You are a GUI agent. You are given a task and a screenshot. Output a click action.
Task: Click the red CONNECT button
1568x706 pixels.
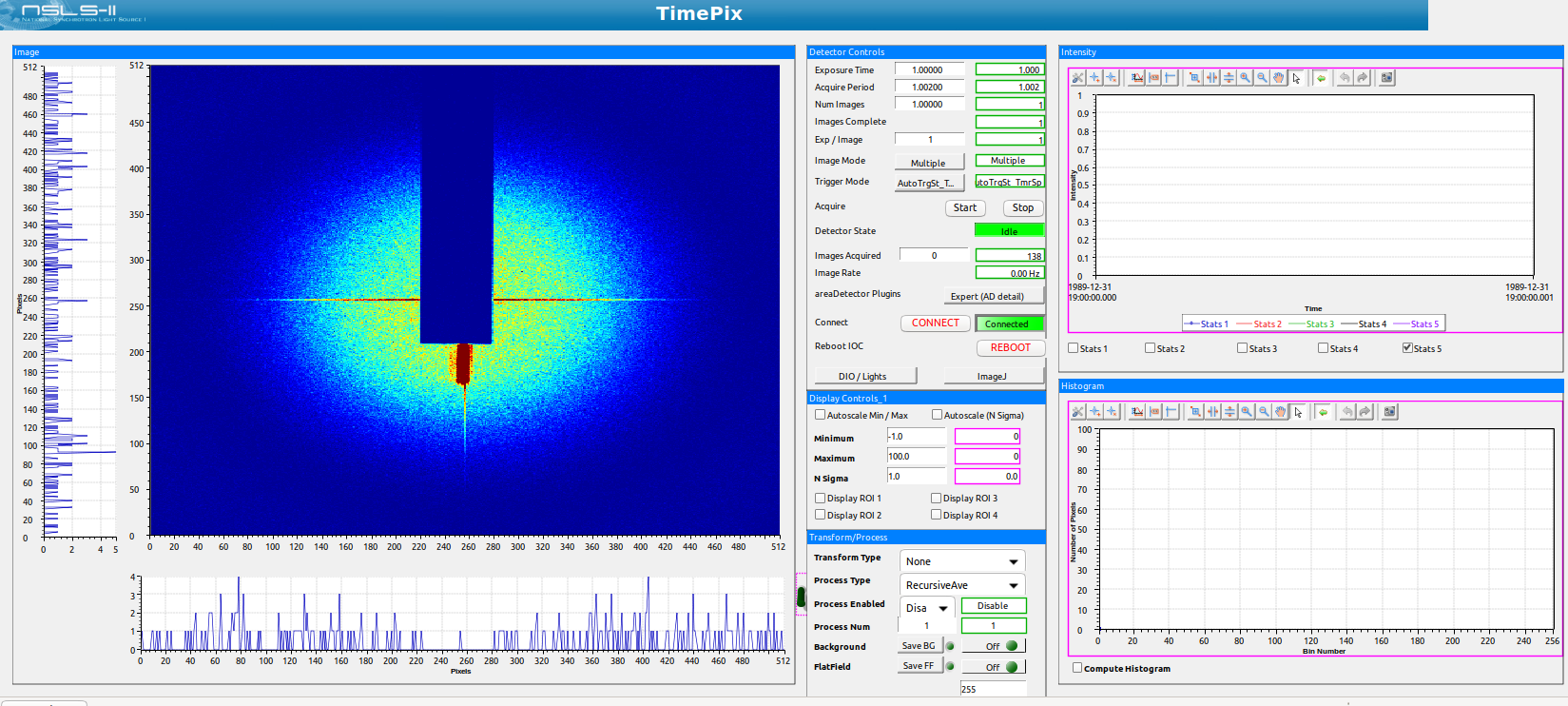[x=936, y=323]
